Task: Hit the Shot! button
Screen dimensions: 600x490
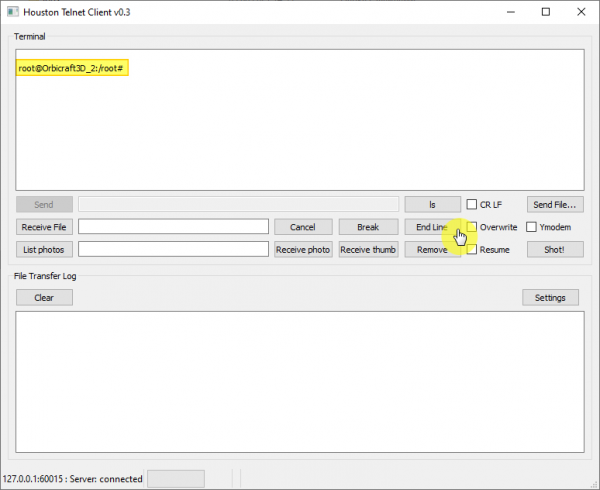Action: pos(555,249)
